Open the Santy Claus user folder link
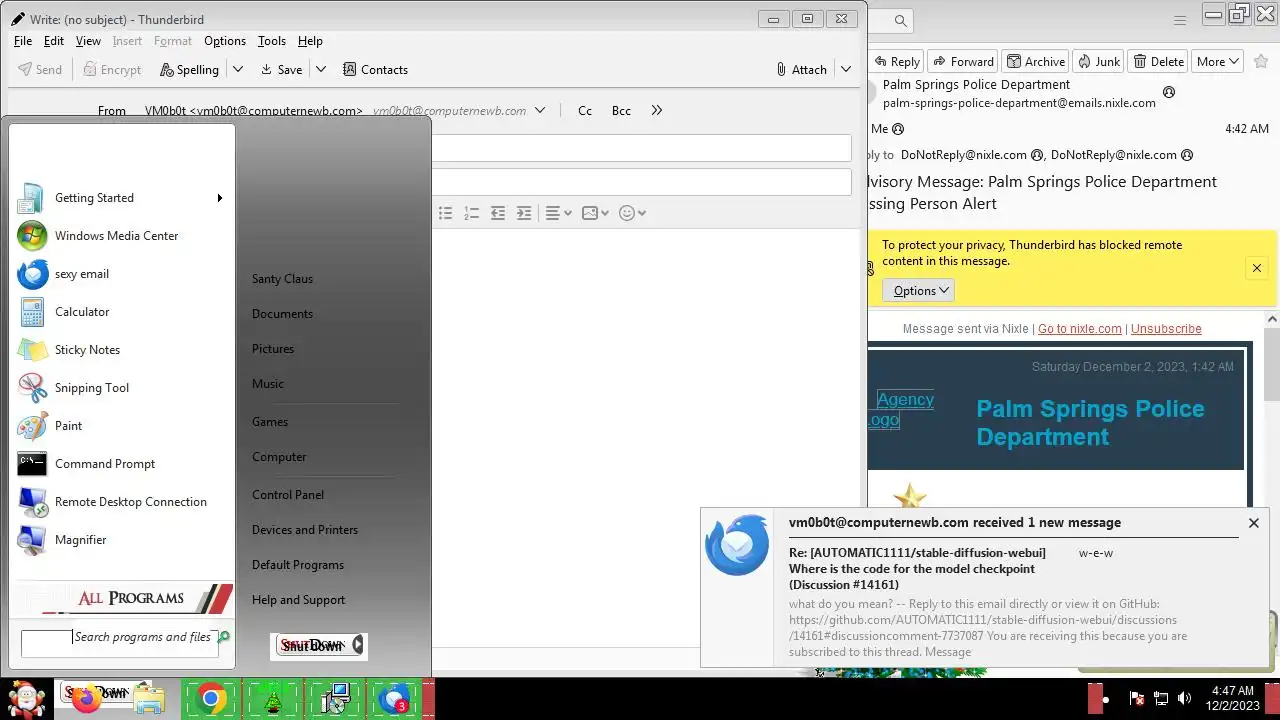 coord(282,279)
